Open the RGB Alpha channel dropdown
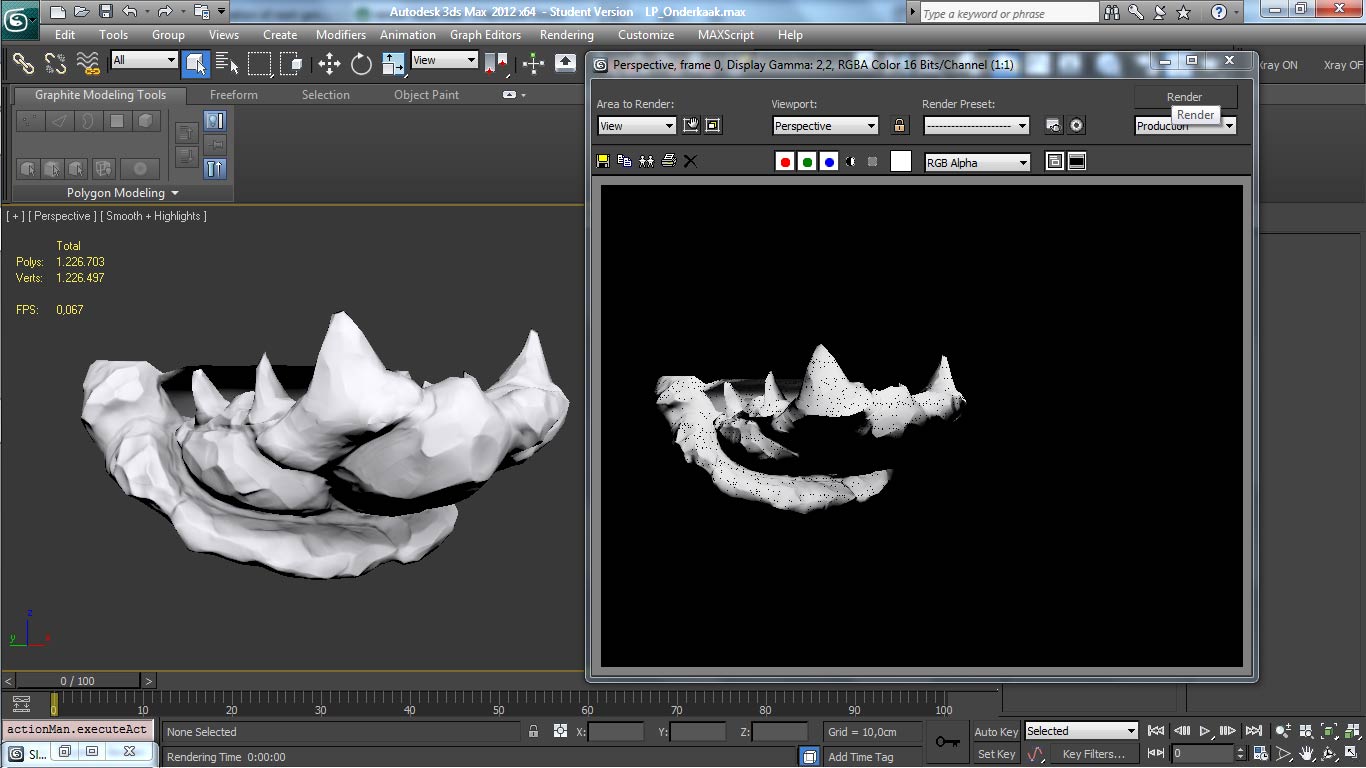The image size is (1366, 768). point(977,162)
